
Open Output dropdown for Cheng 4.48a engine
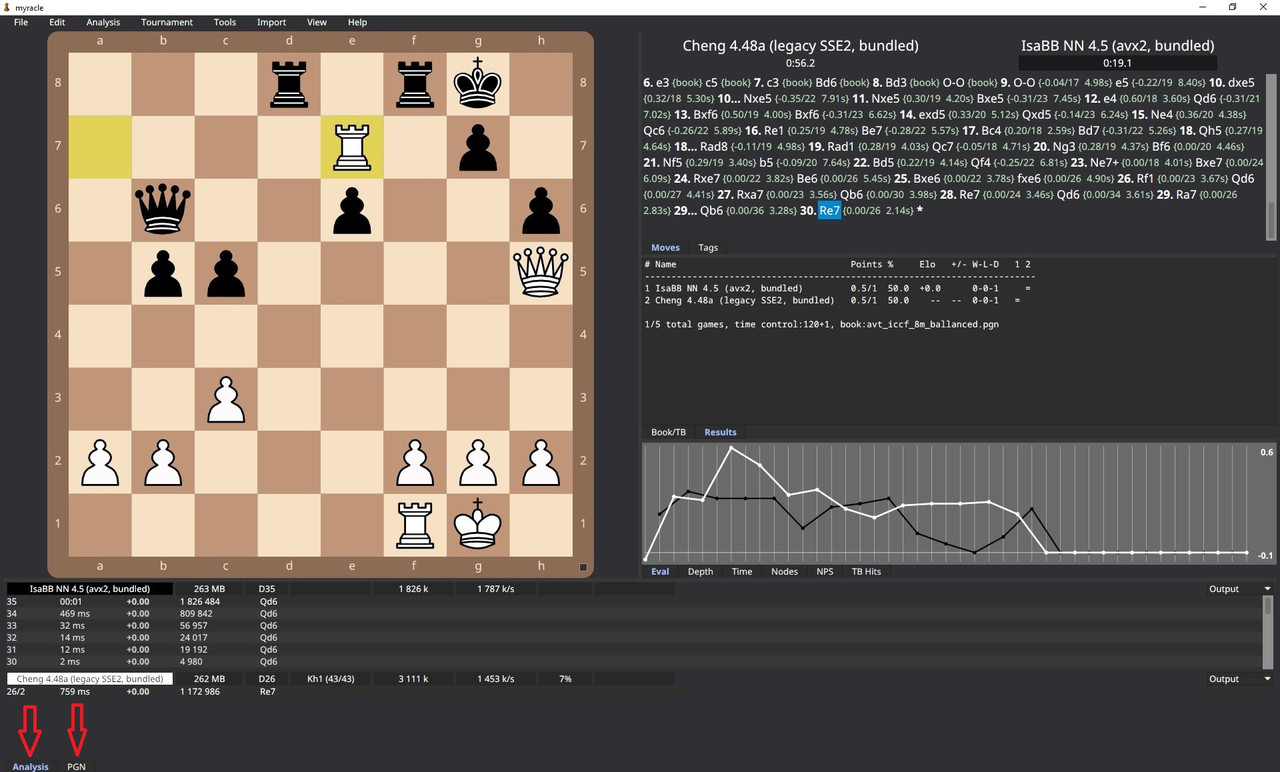pyautogui.click(x=1239, y=678)
